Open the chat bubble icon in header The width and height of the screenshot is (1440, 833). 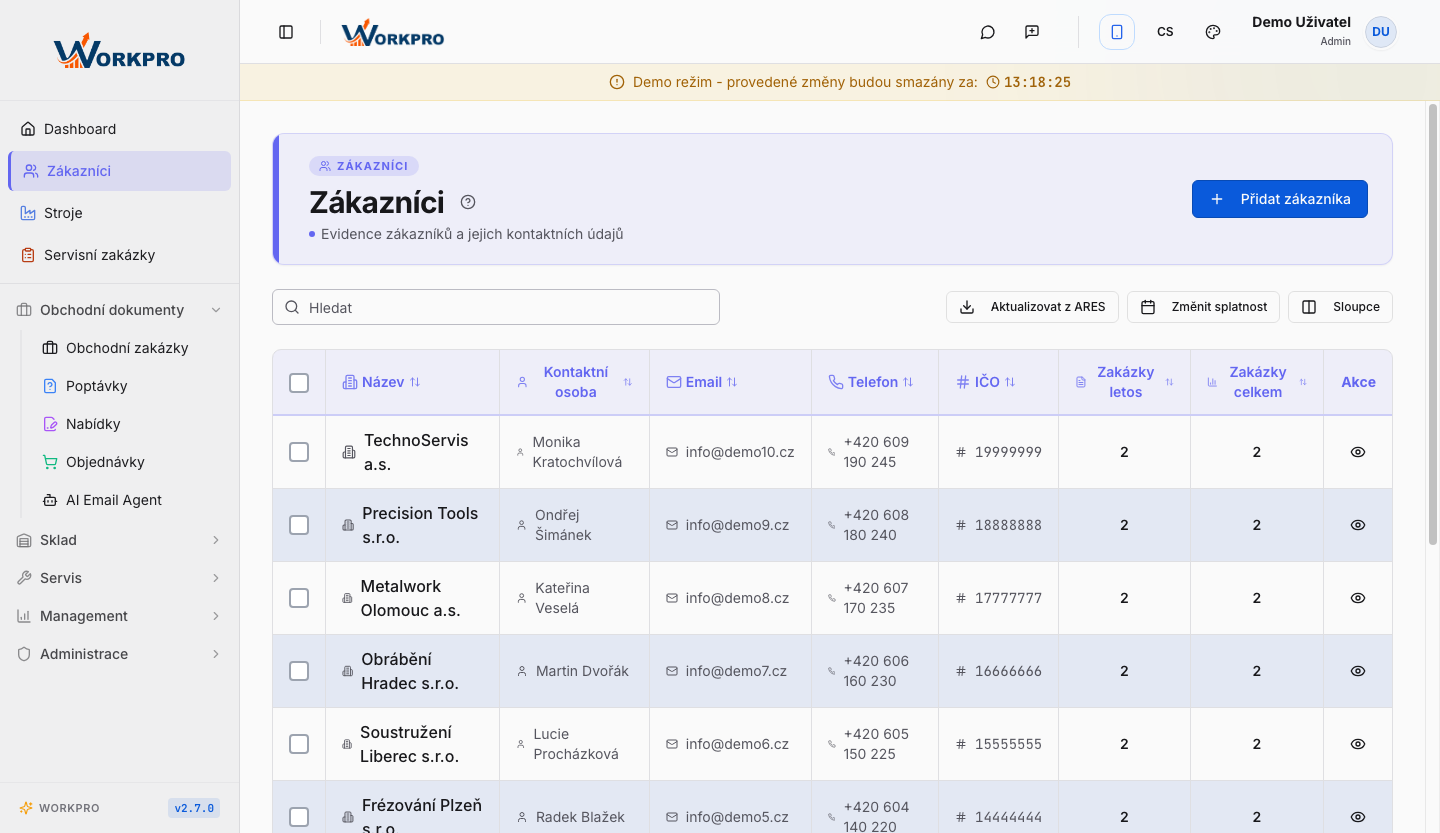tap(987, 32)
